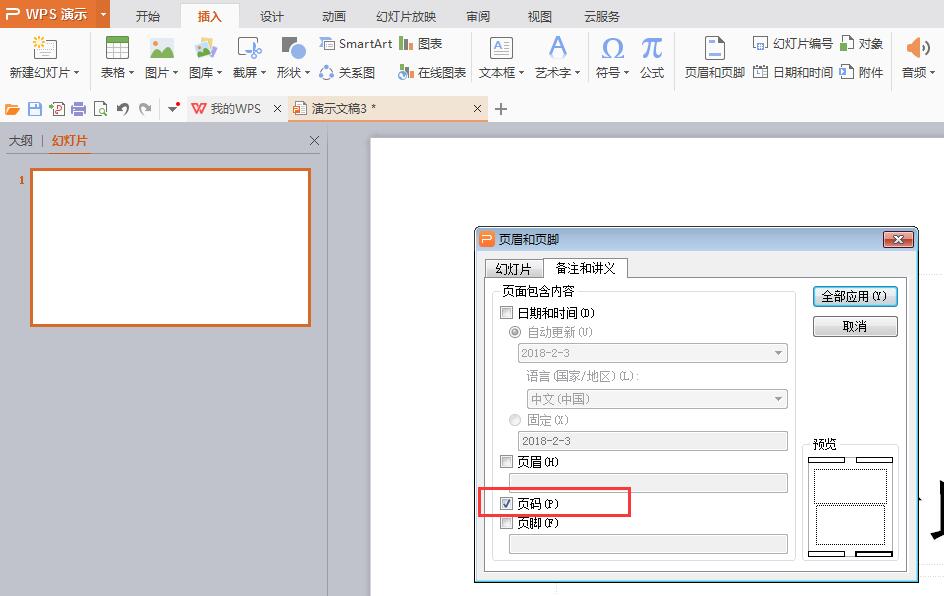The width and height of the screenshot is (944, 596).
Task: Open the 表格 table icon
Action: (x=117, y=48)
